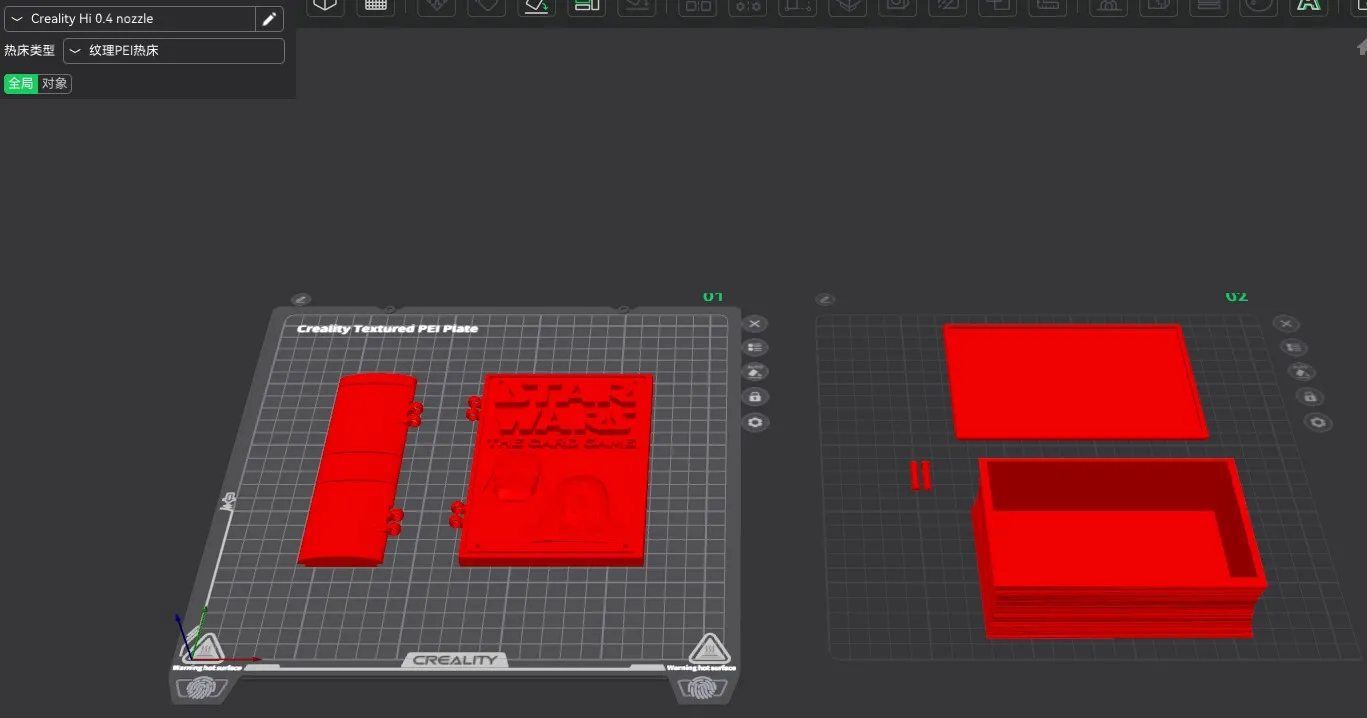Open plate 02 settings gear icon
Image resolution: width=1367 pixels, height=718 pixels.
pos(1319,423)
